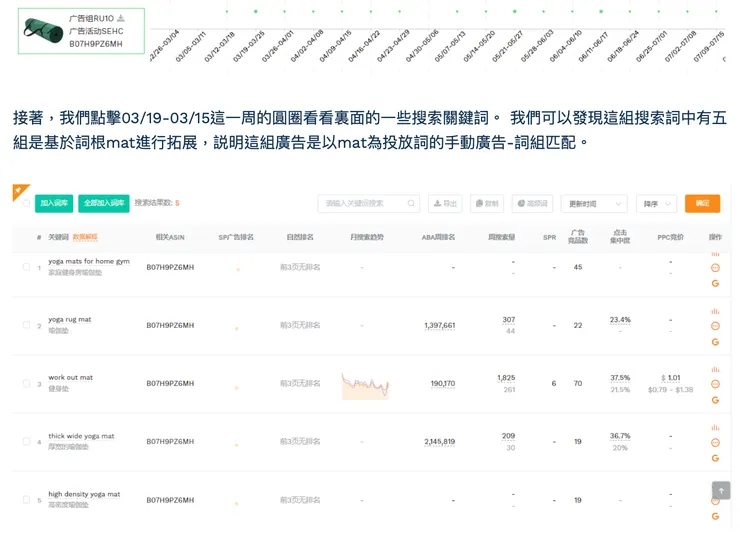Select the 05/21-05/27 week dot on timeline
The image size is (740, 542).
tap(514, 11)
